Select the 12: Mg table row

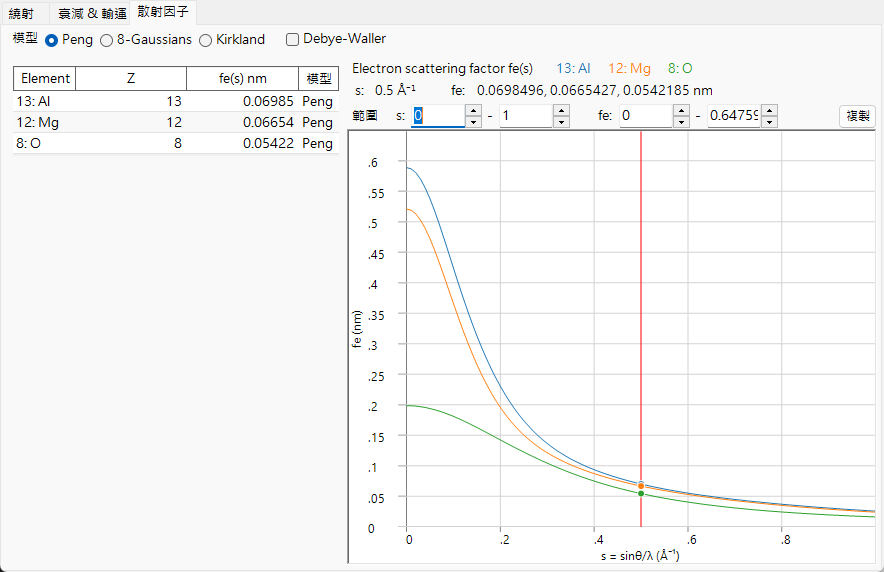[175, 122]
